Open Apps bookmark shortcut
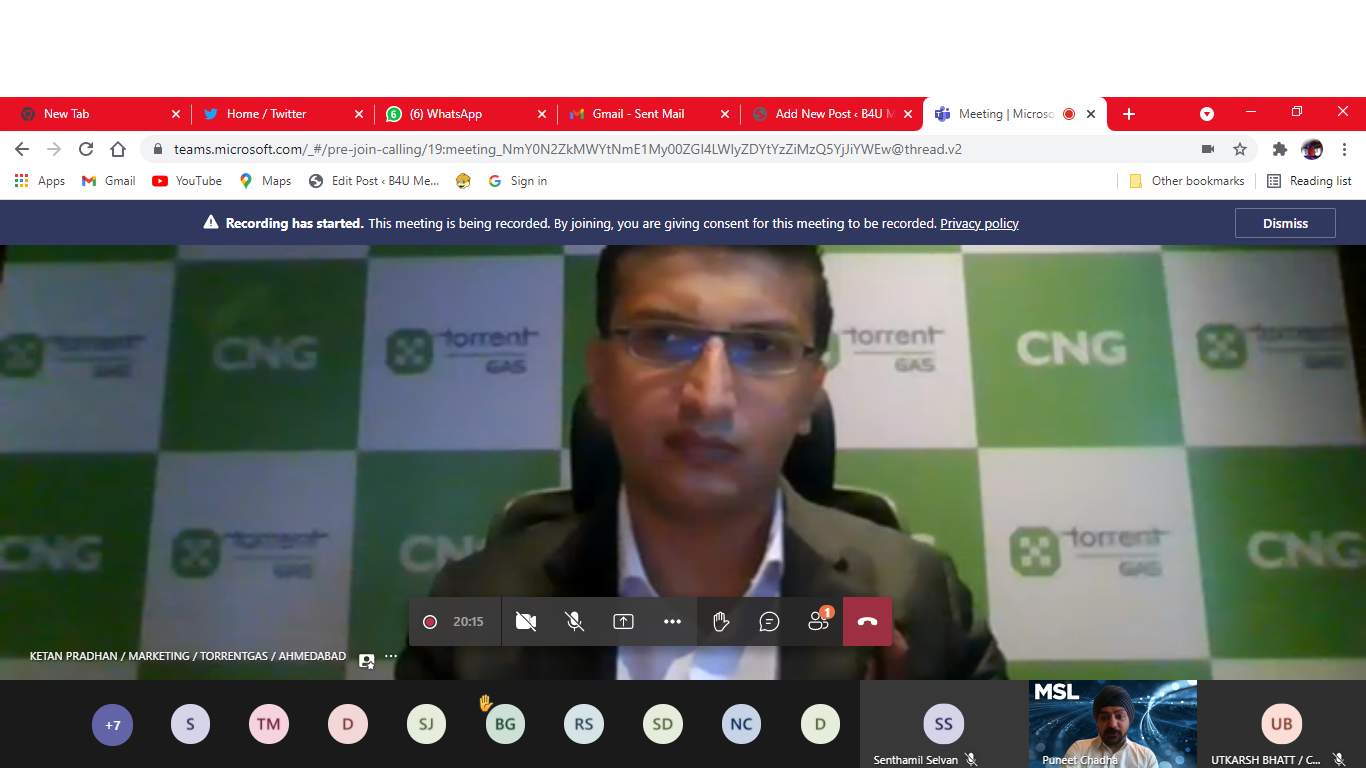The height and width of the screenshot is (768, 1366). point(40,181)
